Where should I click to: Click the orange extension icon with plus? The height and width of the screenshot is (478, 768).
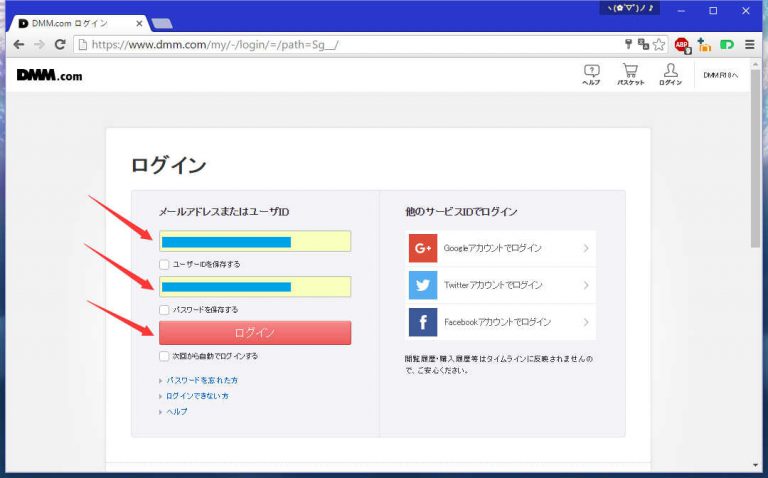tap(704, 45)
